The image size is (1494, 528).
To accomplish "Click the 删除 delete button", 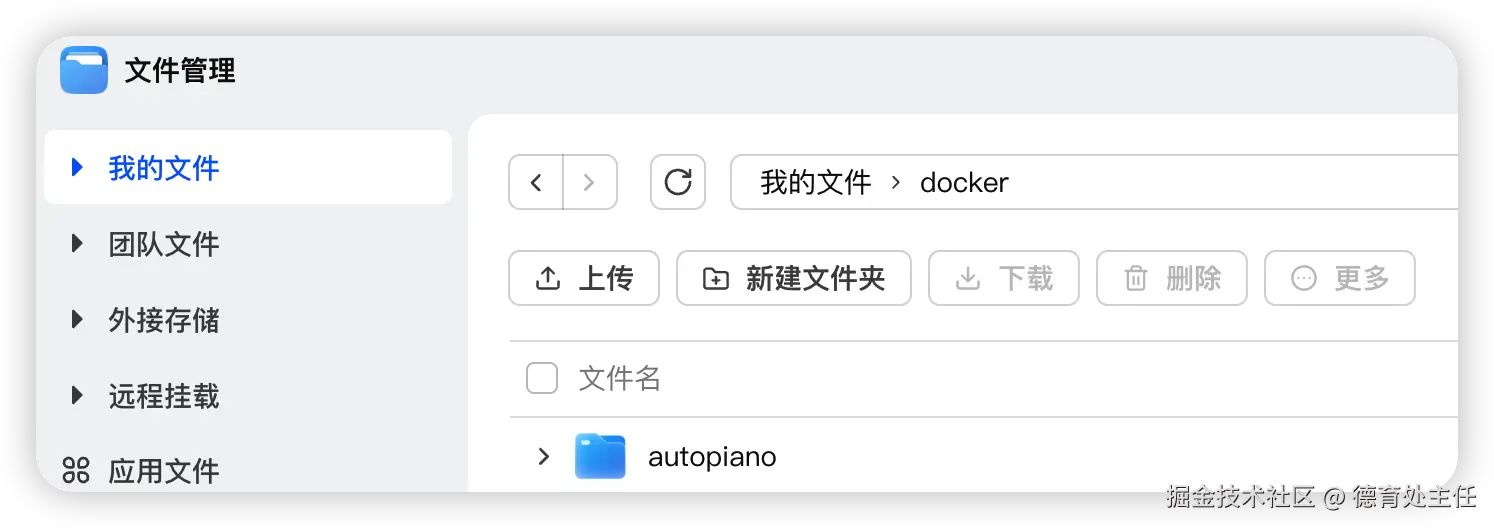I will tap(1172, 278).
